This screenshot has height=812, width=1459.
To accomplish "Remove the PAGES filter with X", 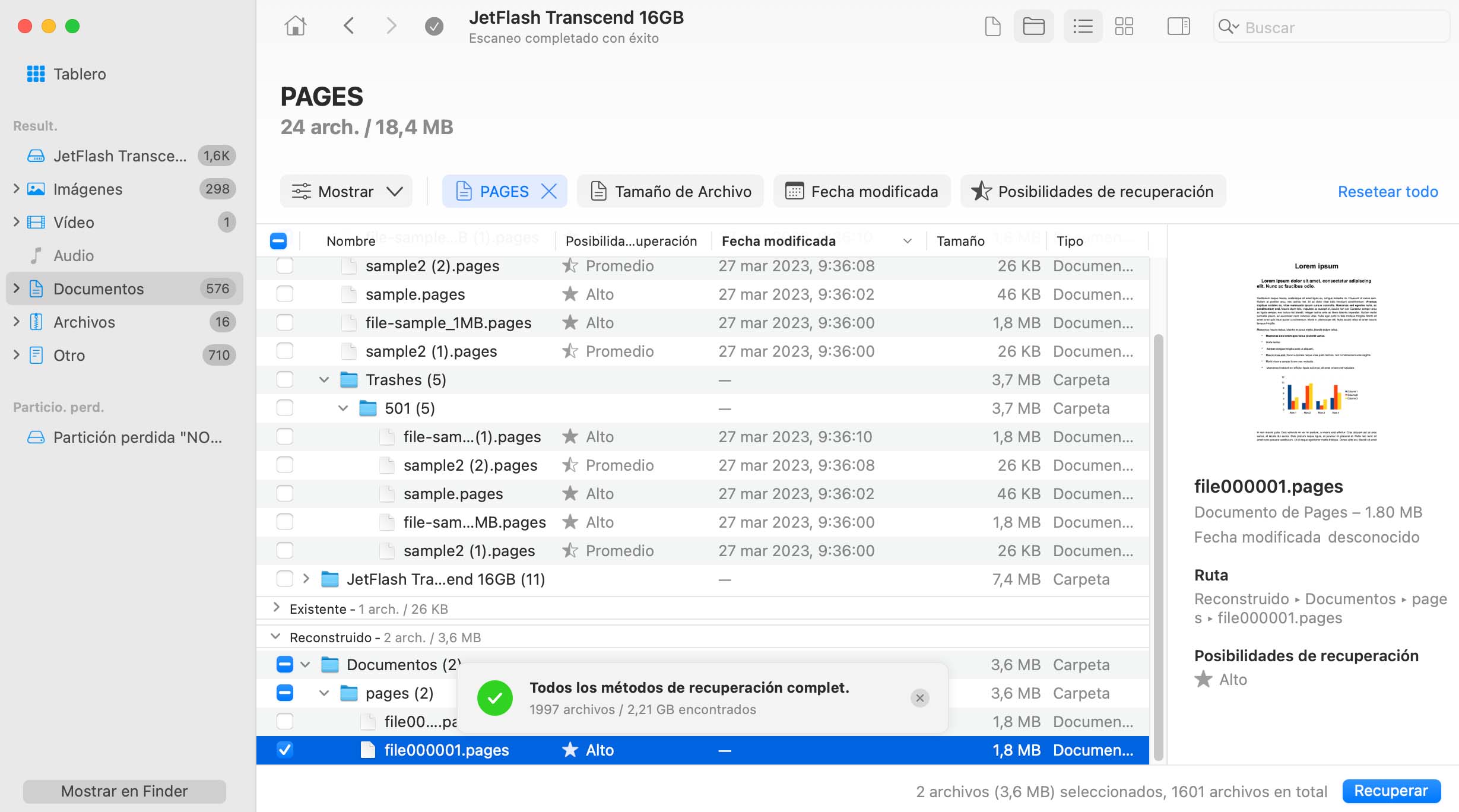I will [x=549, y=191].
